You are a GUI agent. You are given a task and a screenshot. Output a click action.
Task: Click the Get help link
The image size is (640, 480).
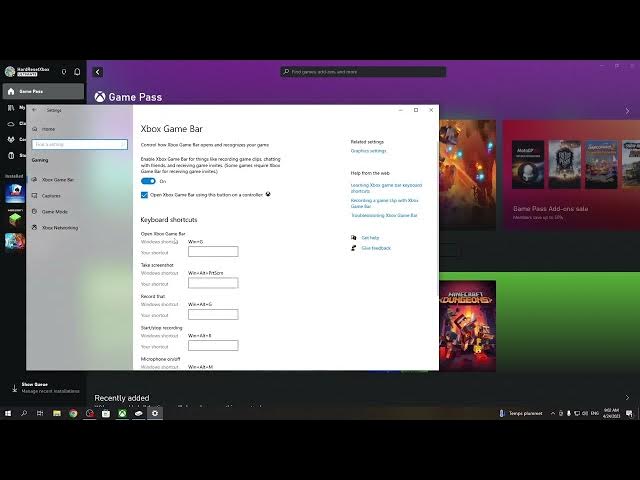click(x=369, y=238)
